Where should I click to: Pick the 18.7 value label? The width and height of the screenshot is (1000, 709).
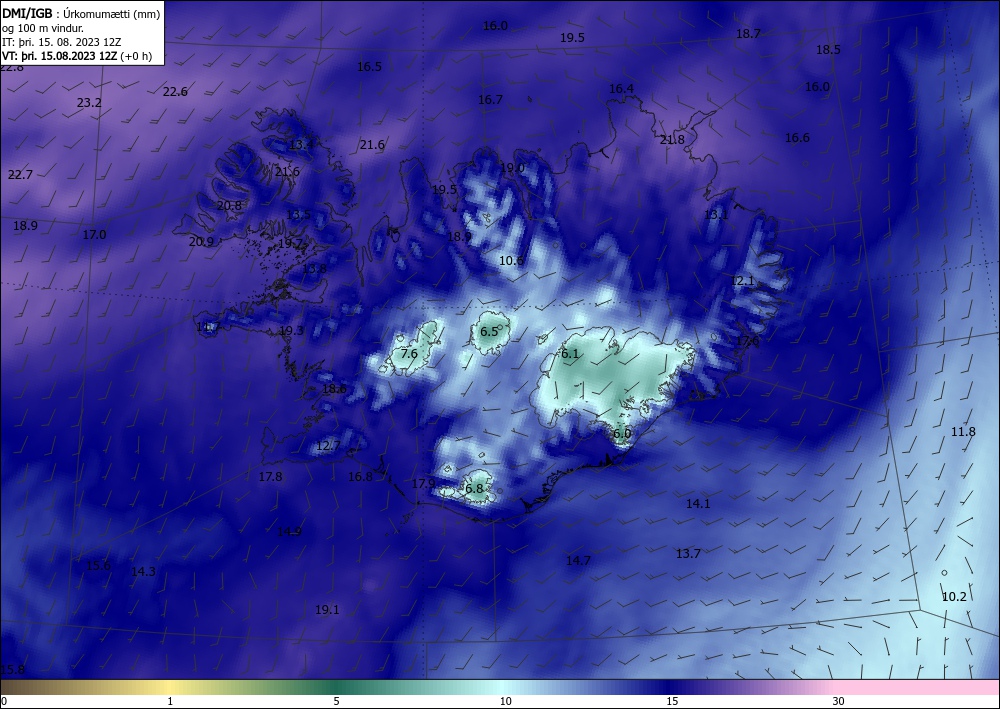pos(748,34)
